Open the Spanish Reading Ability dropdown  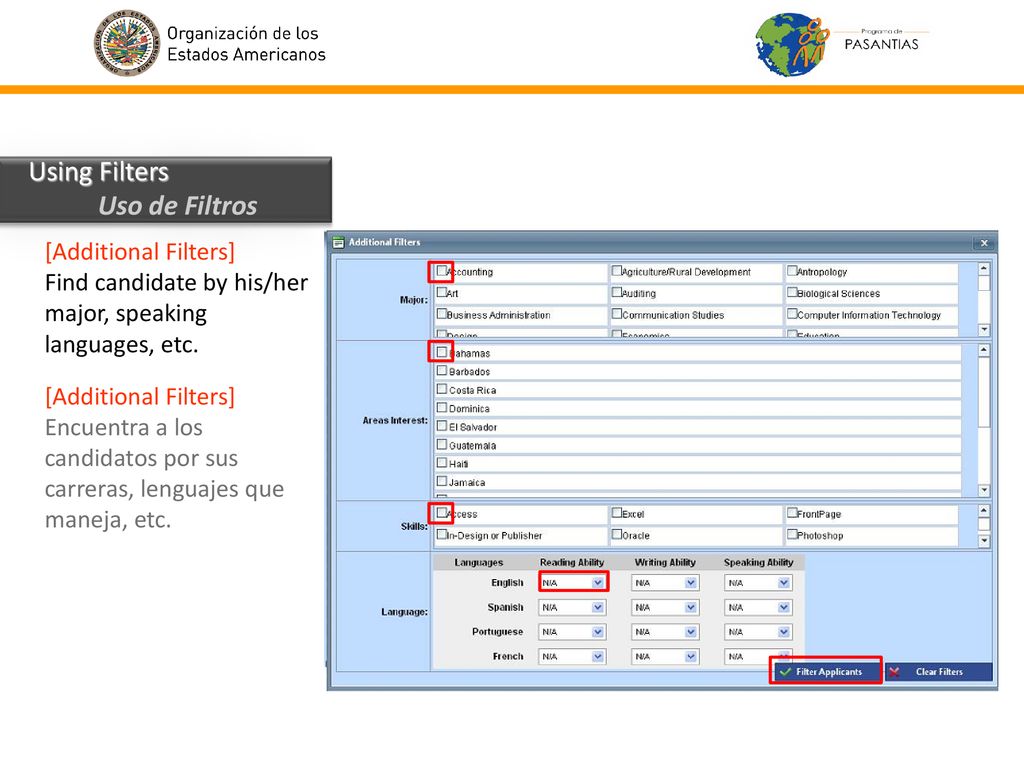click(x=573, y=607)
